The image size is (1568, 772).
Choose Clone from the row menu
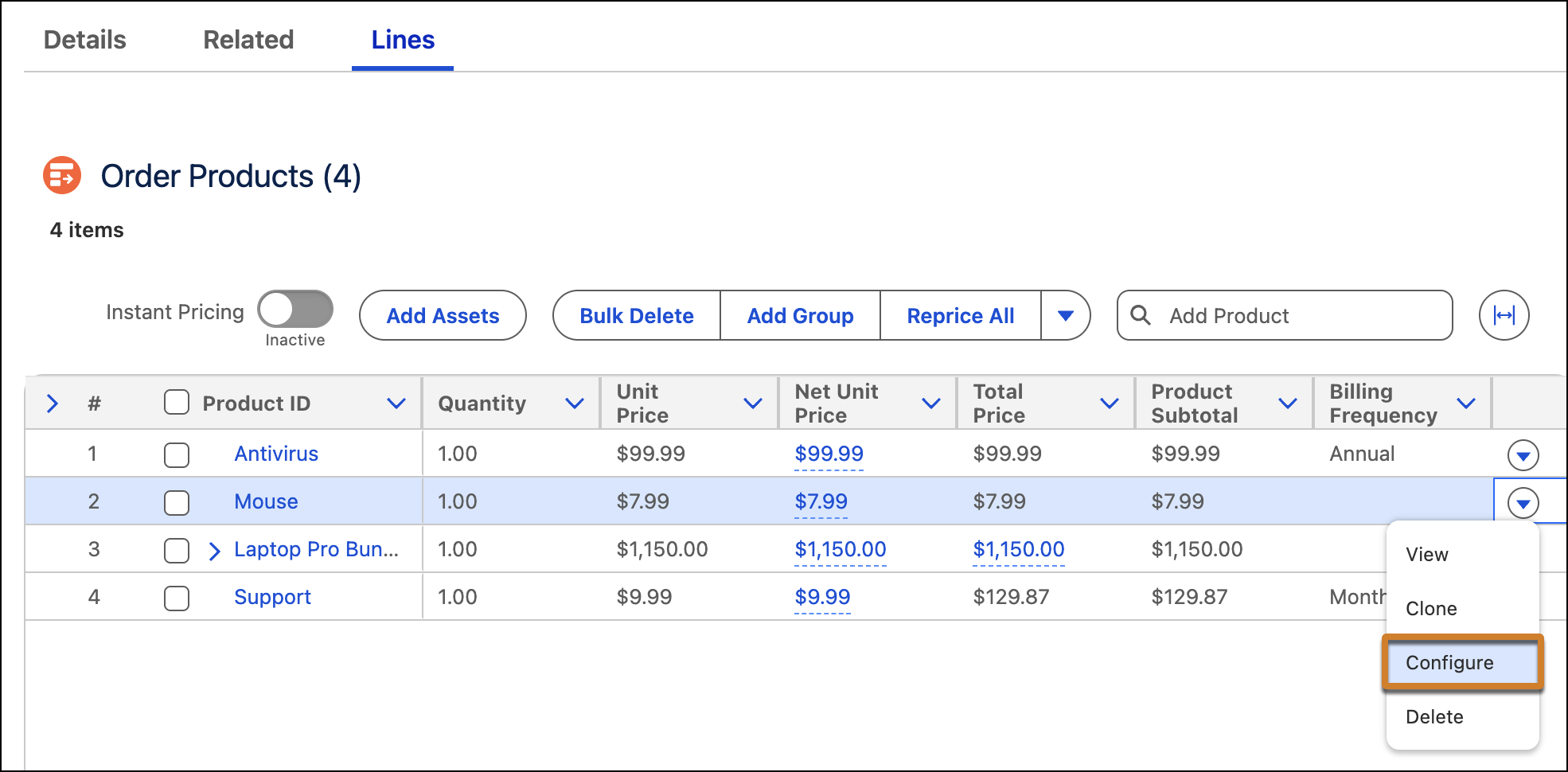pos(1462,609)
